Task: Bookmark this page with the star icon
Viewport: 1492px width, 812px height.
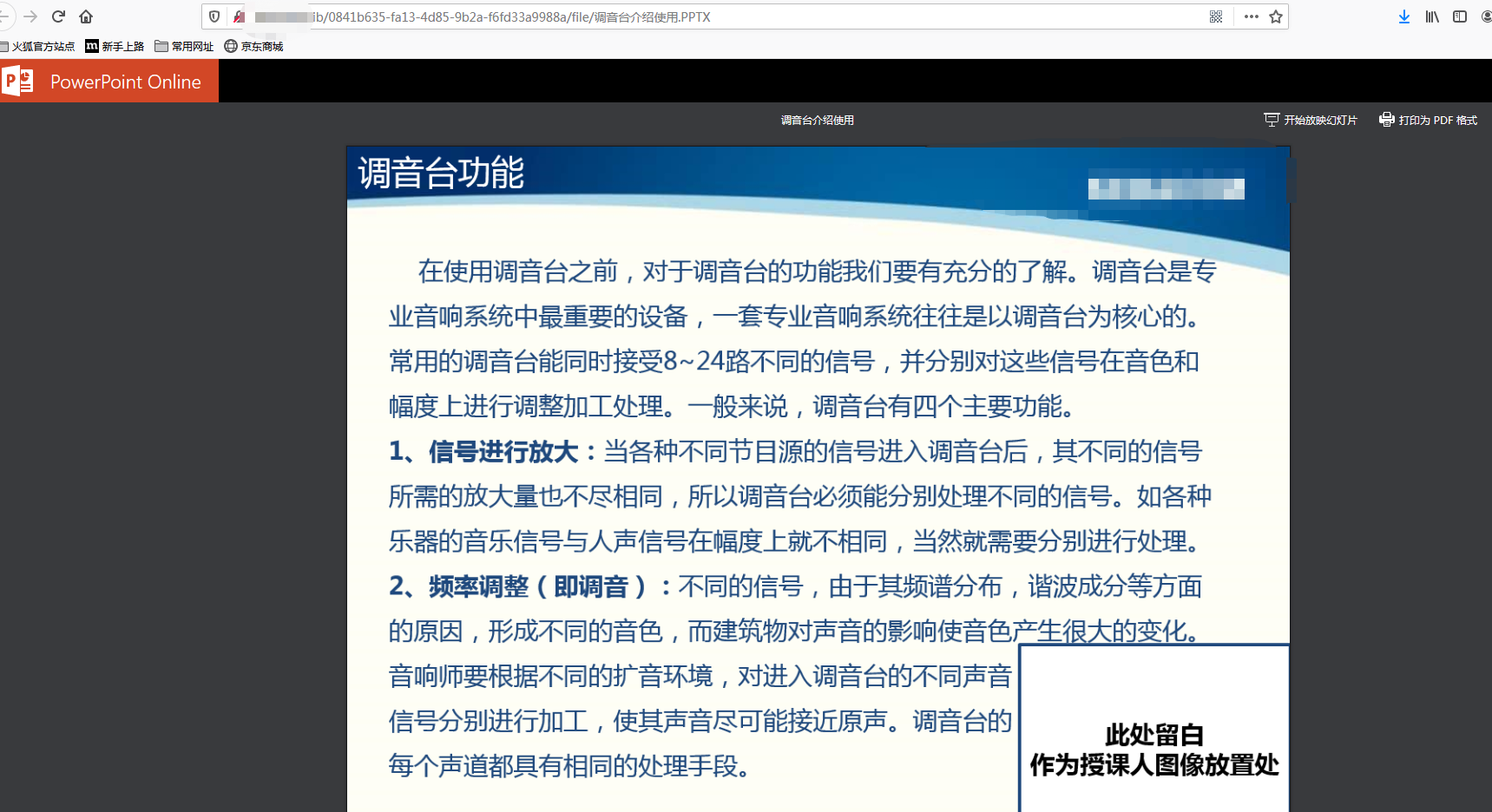Action: [x=1276, y=16]
